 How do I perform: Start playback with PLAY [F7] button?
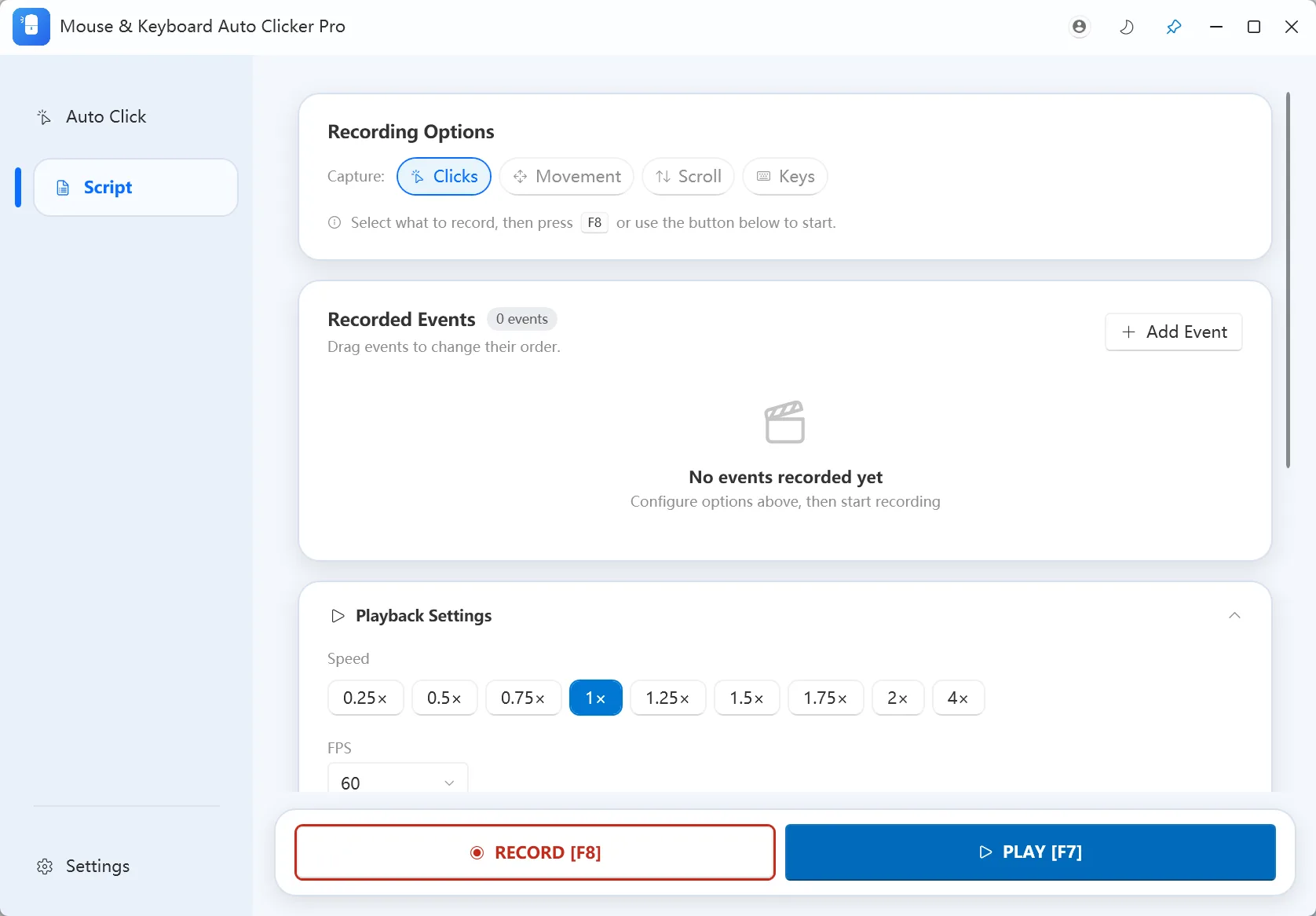pos(1030,852)
